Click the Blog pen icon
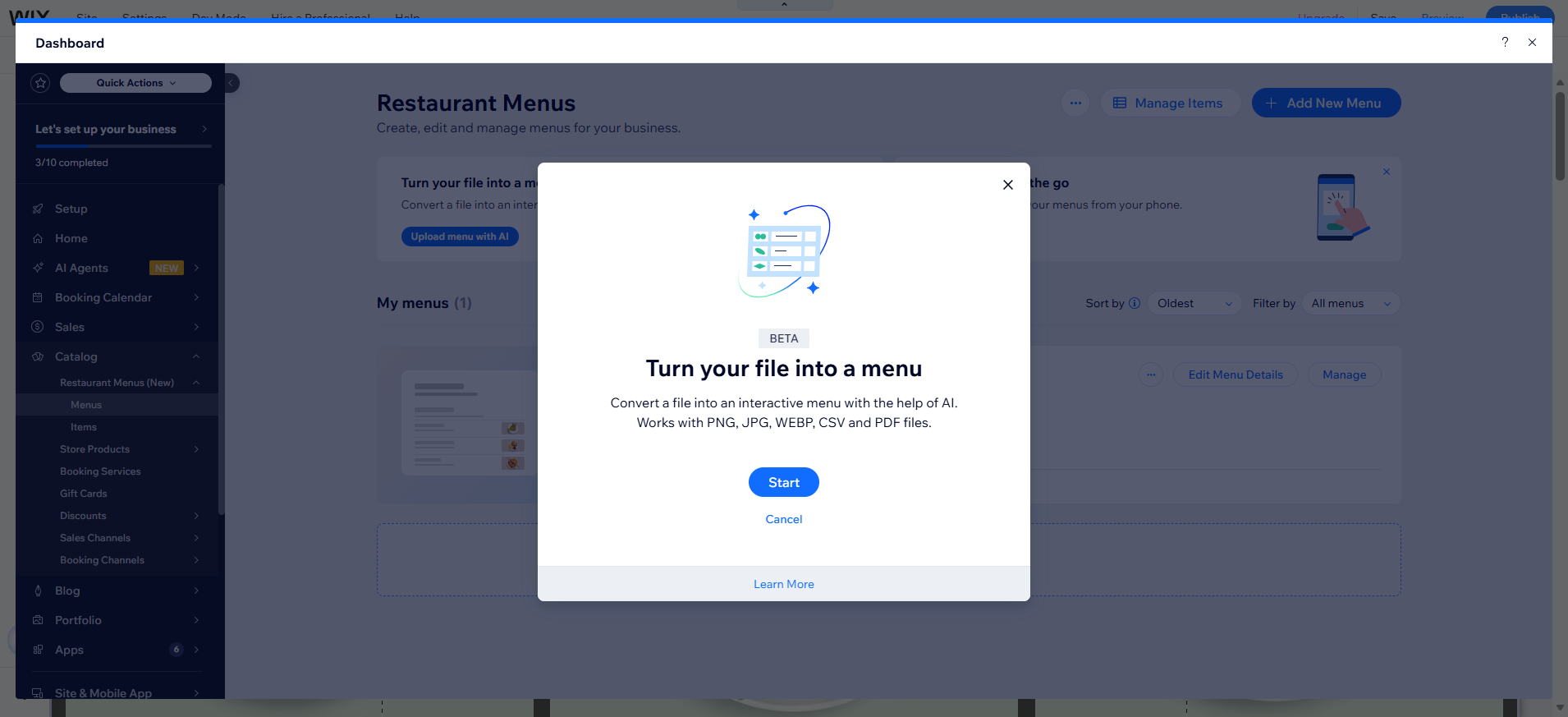 point(38,591)
